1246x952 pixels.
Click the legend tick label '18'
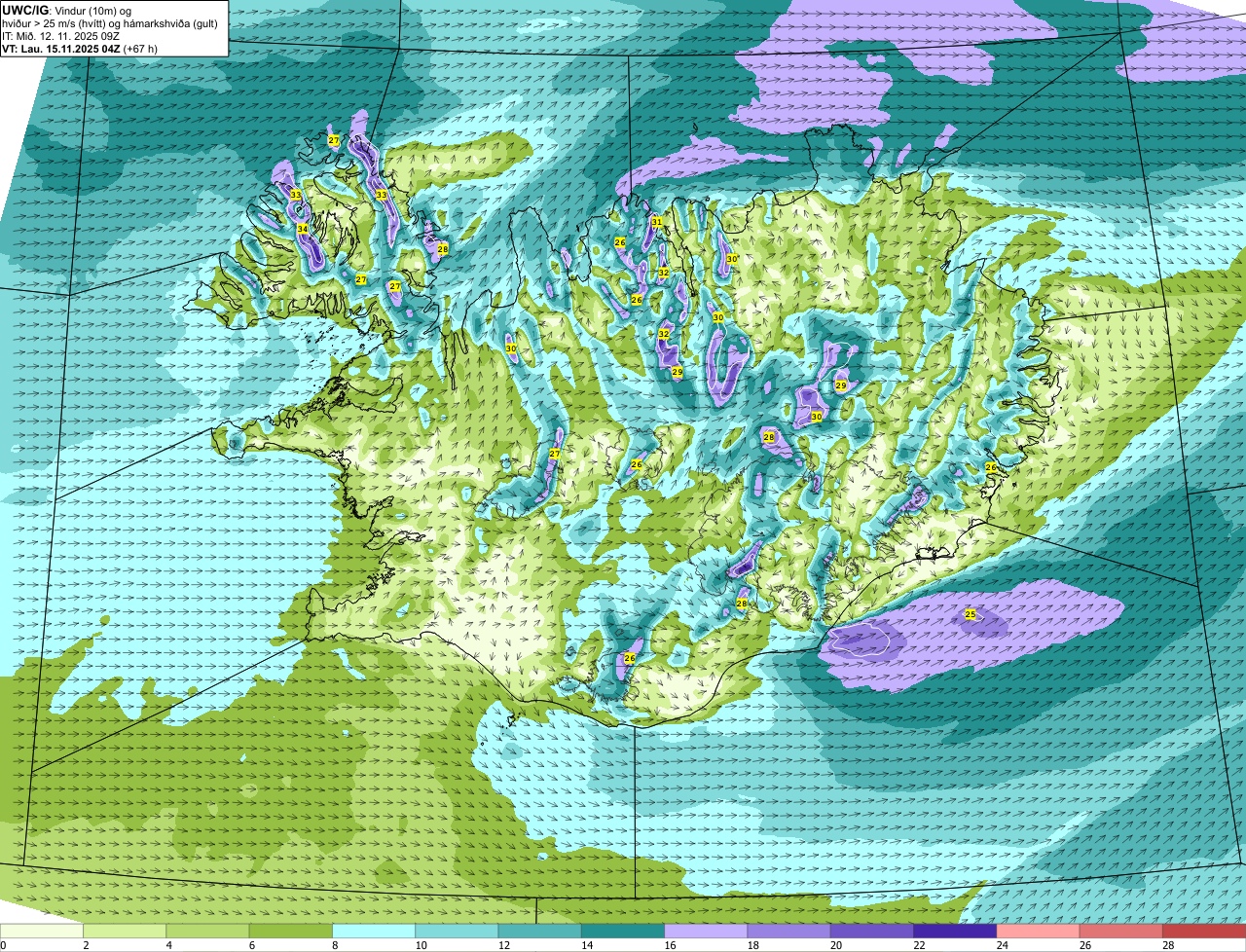pyautogui.click(x=752, y=945)
